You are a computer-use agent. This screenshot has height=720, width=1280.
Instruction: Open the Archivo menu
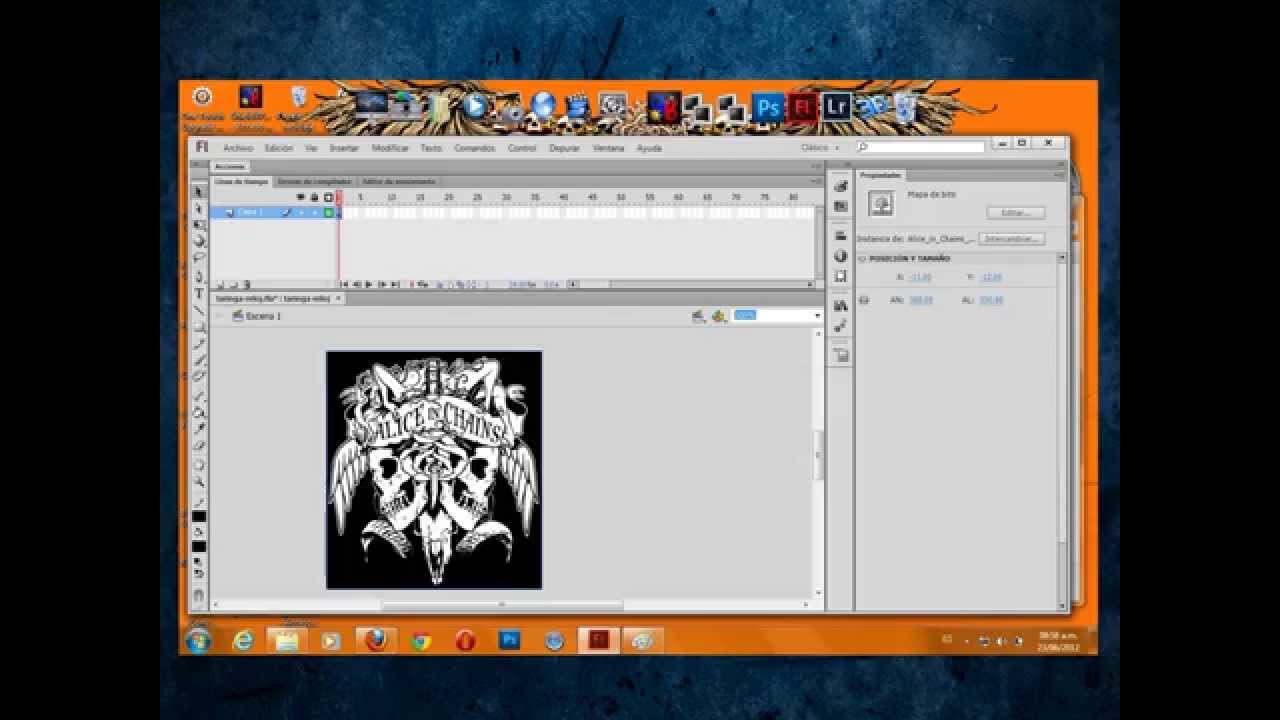click(237, 148)
